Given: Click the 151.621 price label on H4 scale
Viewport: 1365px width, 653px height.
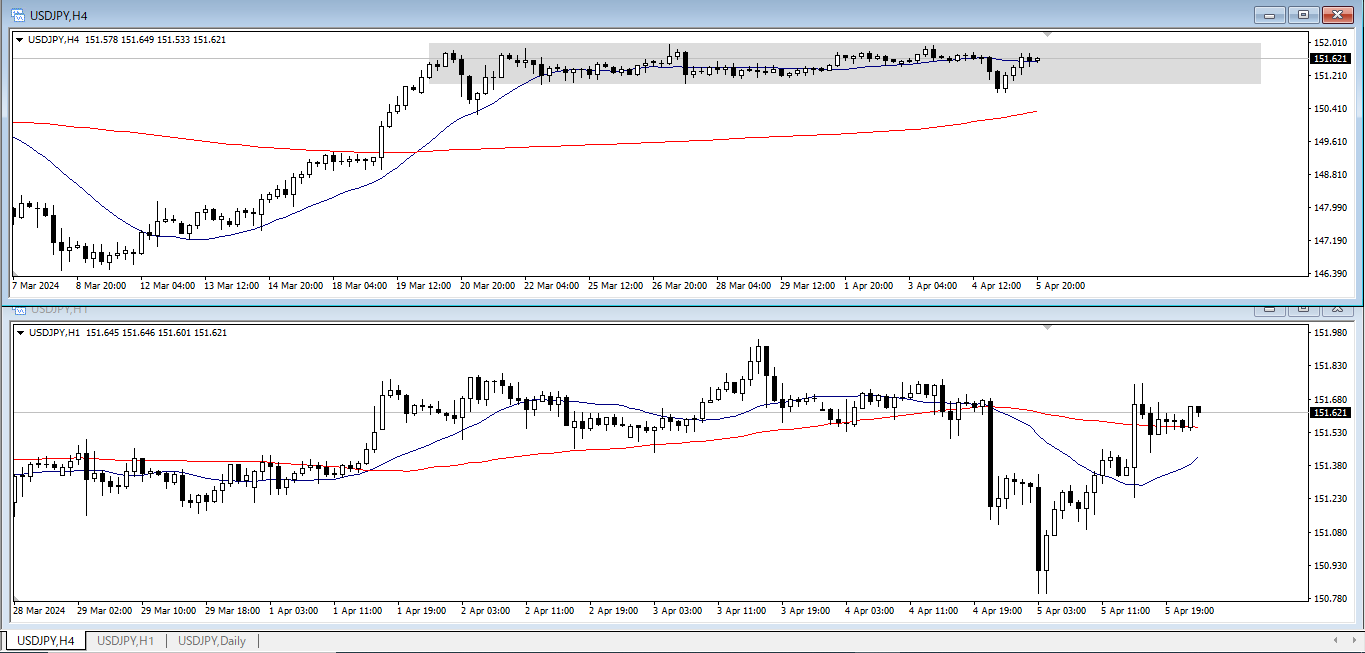Looking at the screenshot, I should 1330,59.
